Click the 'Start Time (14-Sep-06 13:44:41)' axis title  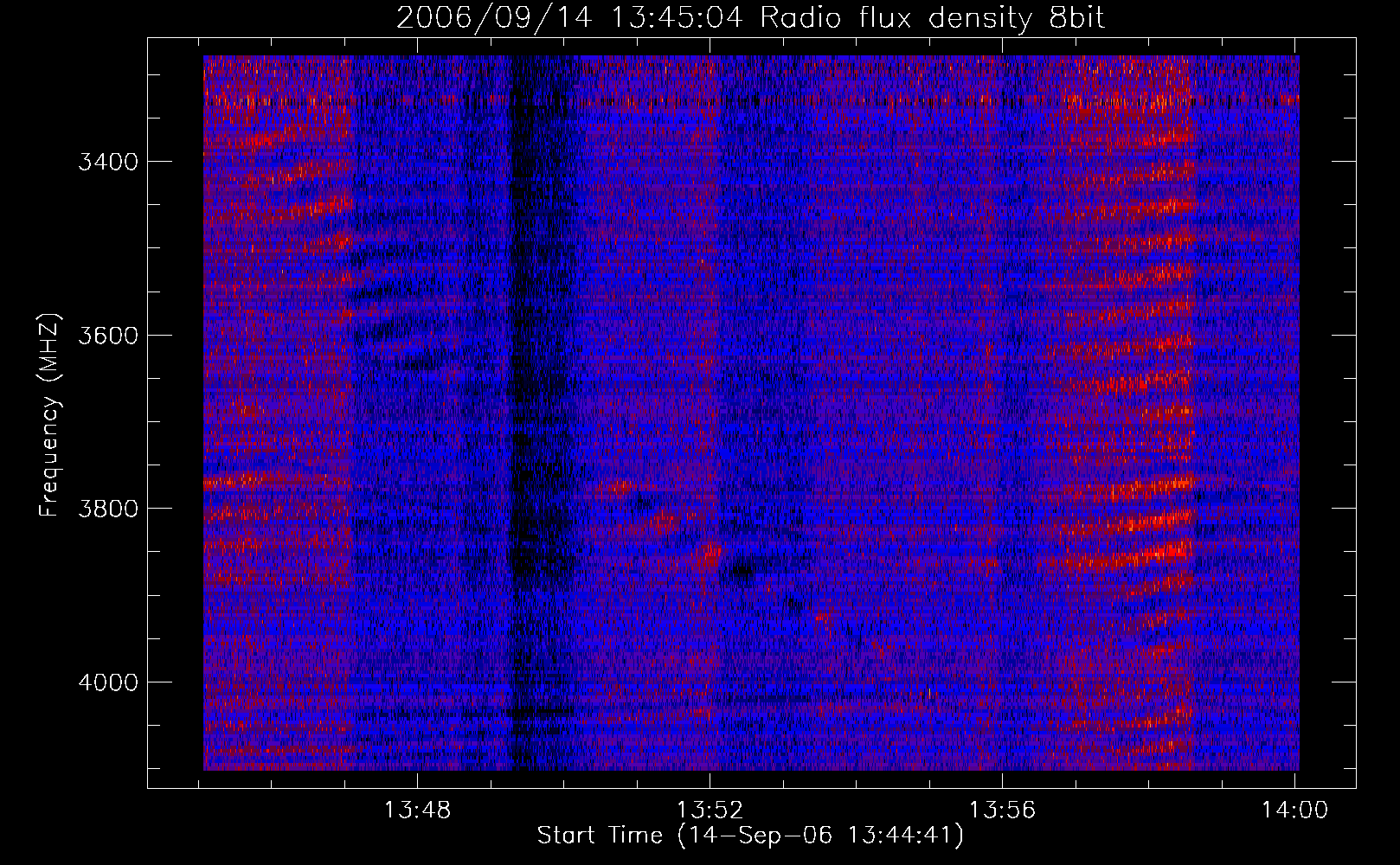[750, 836]
